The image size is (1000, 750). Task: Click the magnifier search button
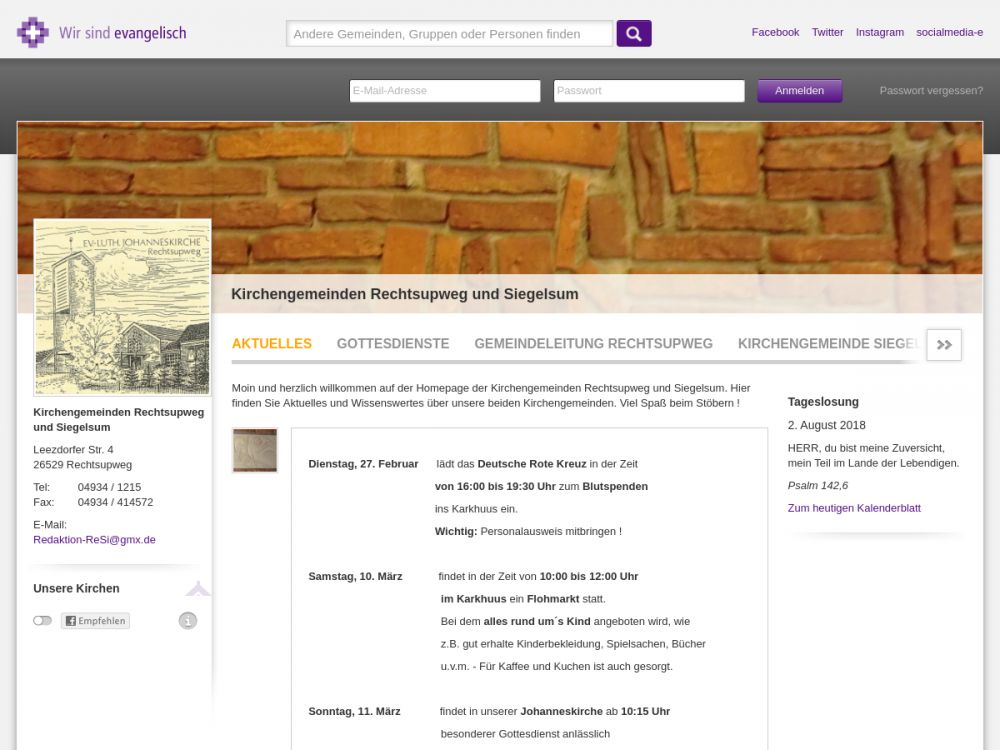(x=634, y=33)
